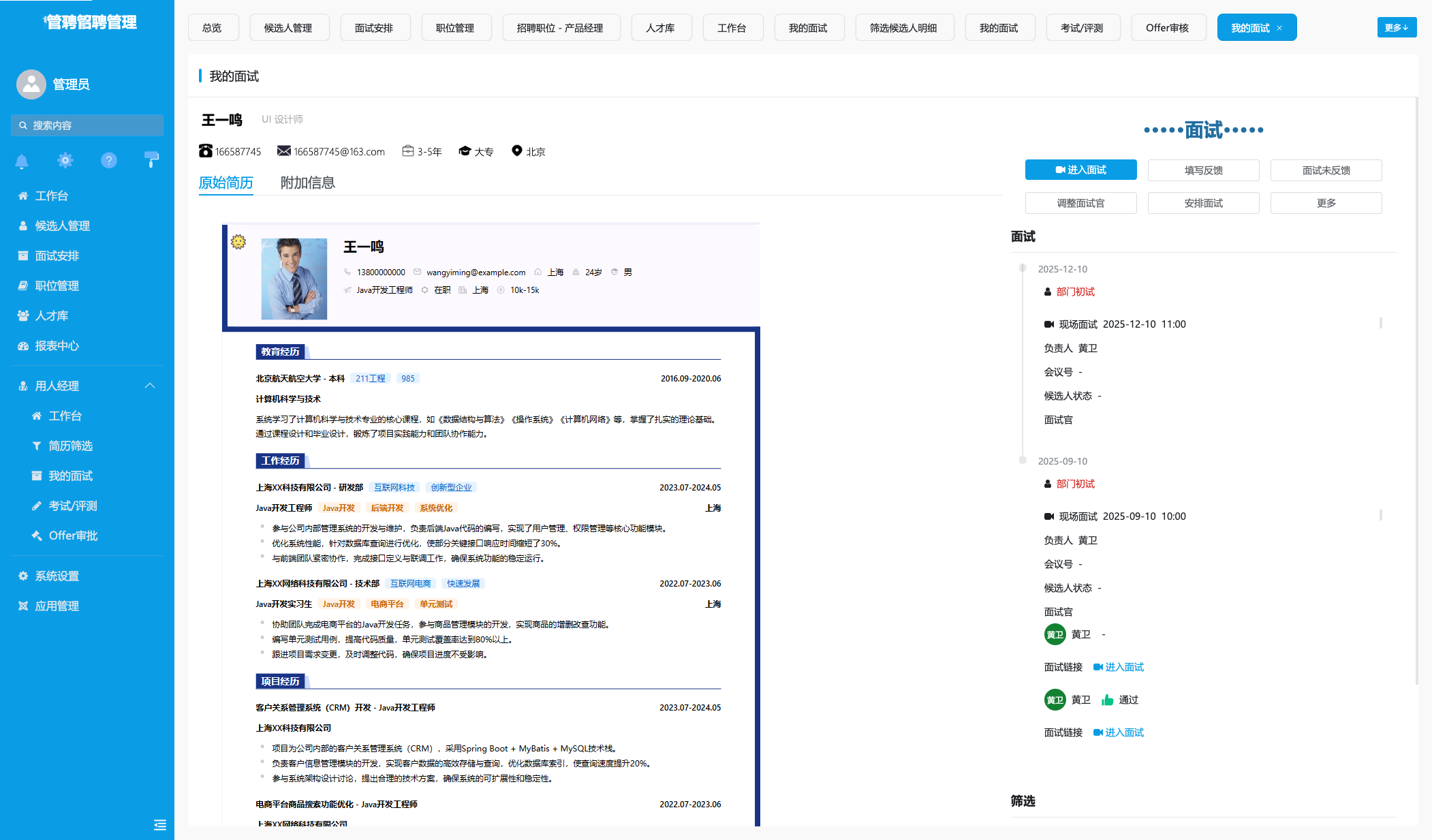Screen dimensions: 1432x840
Task: Click the page scrollbar on right edge
Action: tap(1416, 391)
